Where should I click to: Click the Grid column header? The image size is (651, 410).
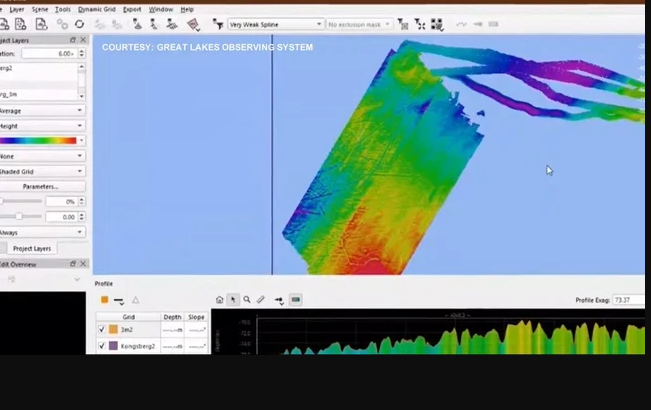tap(129, 317)
